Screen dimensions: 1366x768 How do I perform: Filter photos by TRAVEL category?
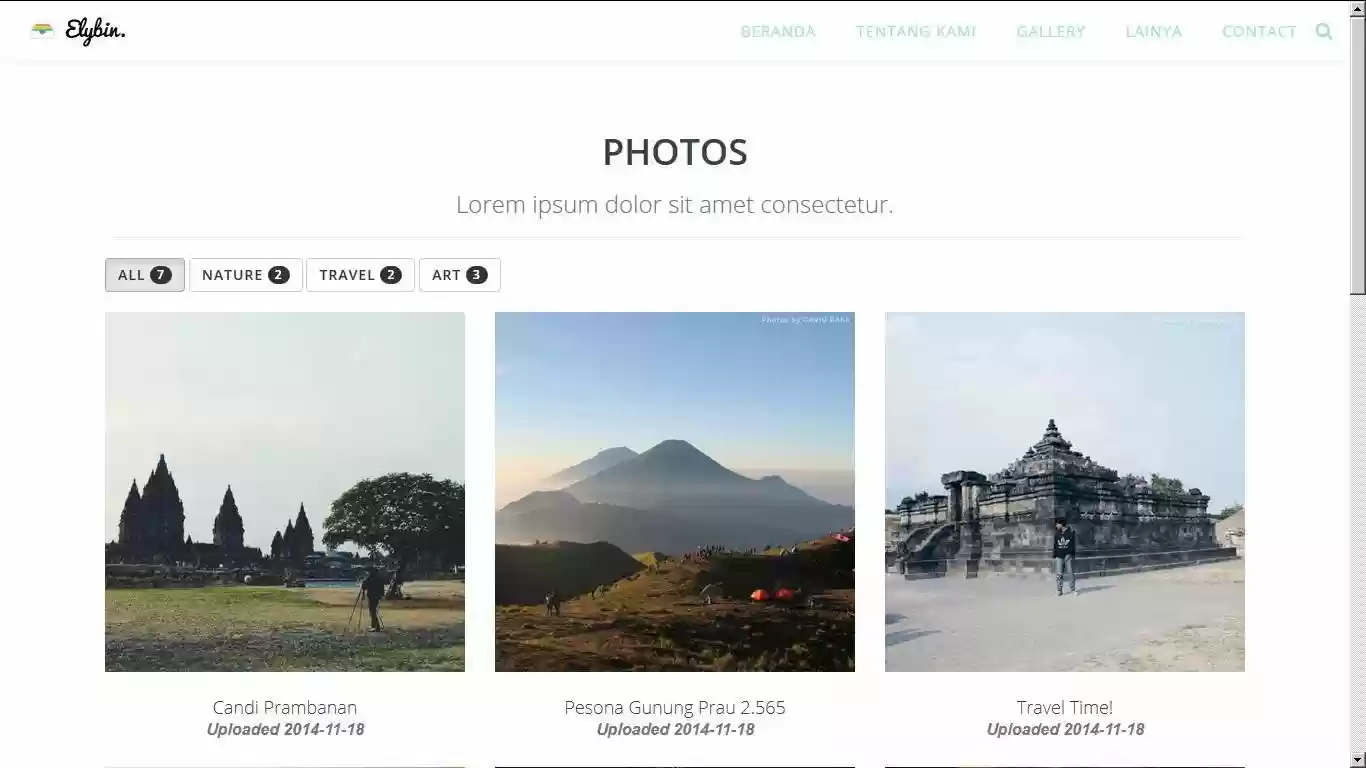coord(360,275)
